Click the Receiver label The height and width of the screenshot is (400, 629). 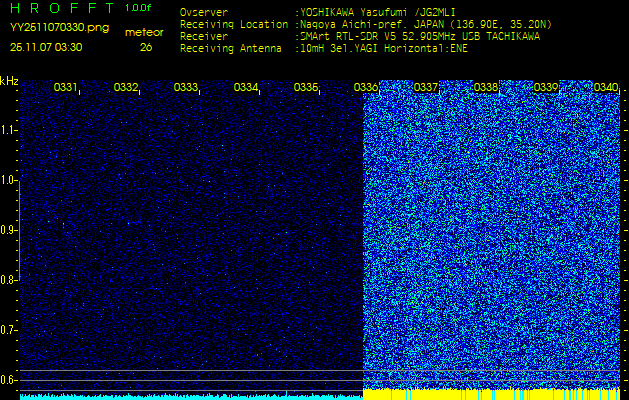204,37
